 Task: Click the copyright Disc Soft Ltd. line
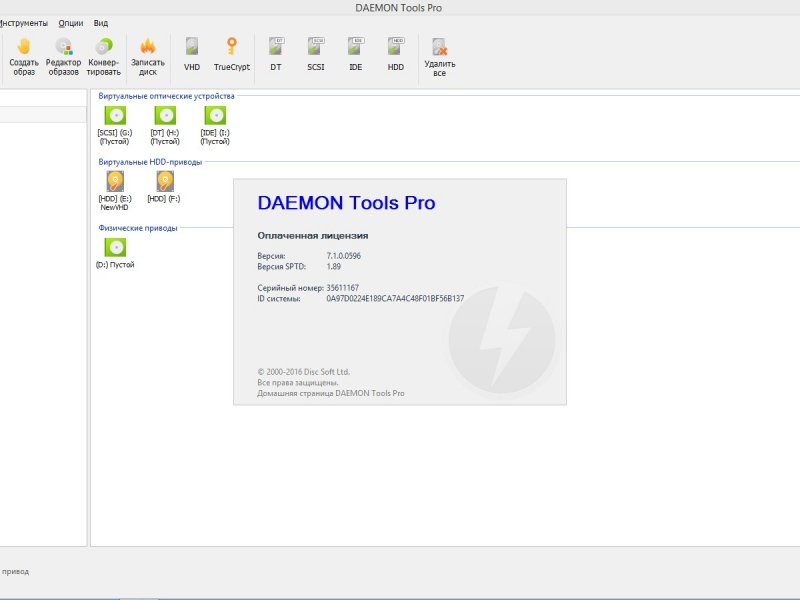tap(304, 372)
